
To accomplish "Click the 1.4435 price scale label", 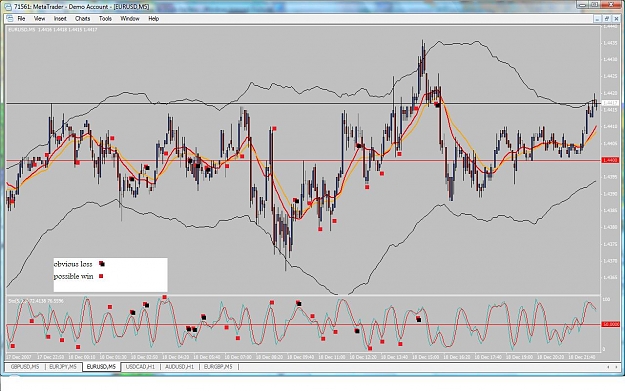I will (x=610, y=42).
